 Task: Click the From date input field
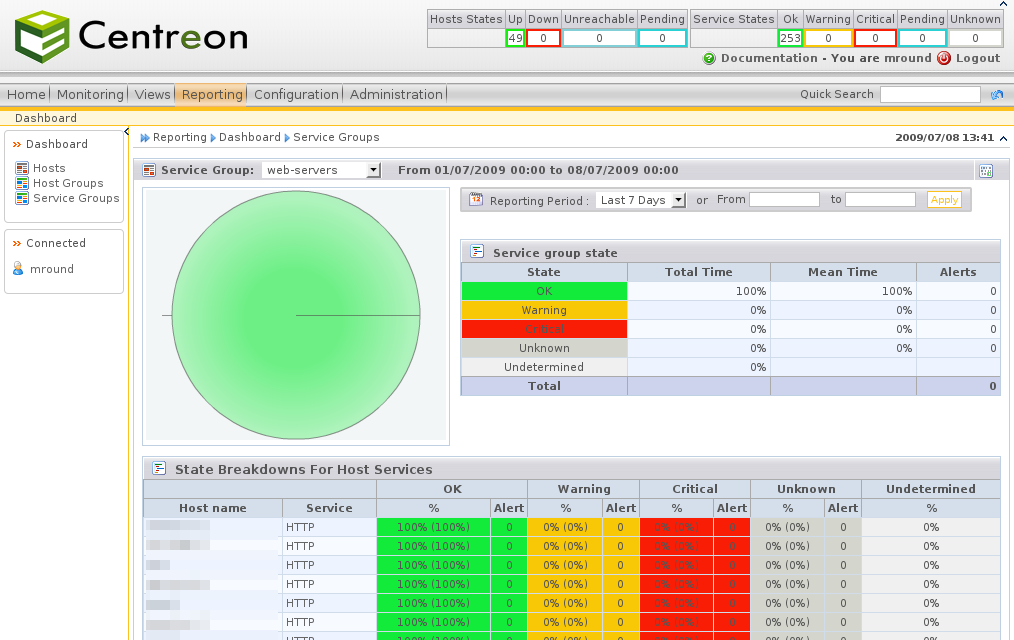tap(784, 200)
